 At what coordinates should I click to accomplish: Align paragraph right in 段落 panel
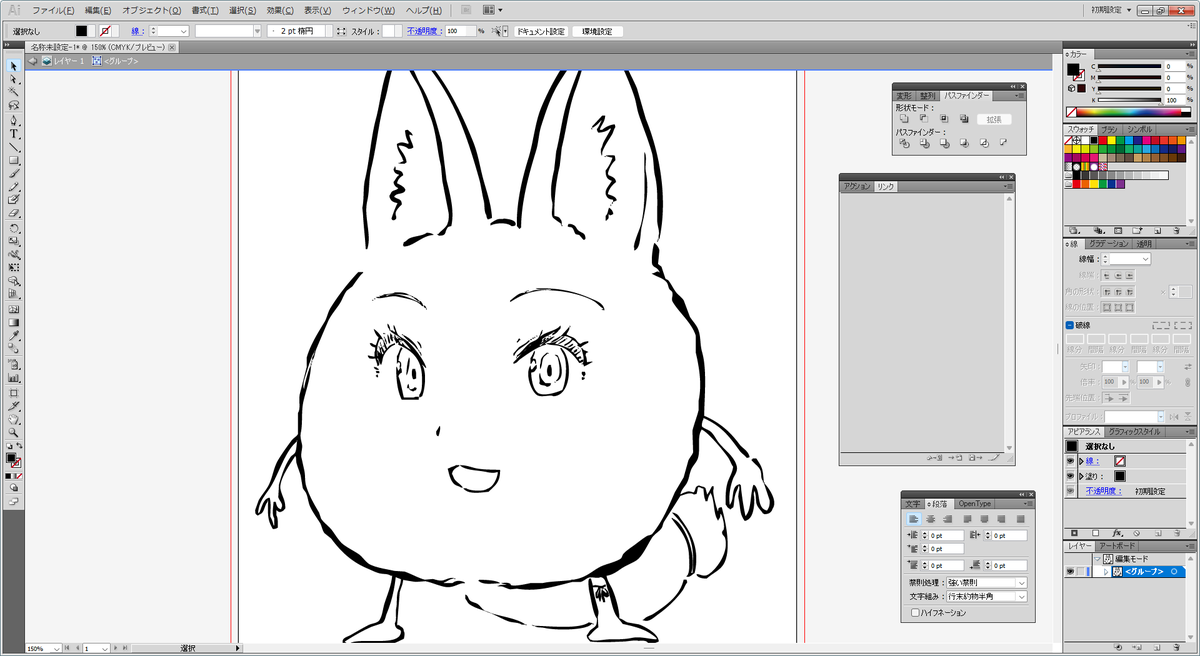(x=947, y=519)
